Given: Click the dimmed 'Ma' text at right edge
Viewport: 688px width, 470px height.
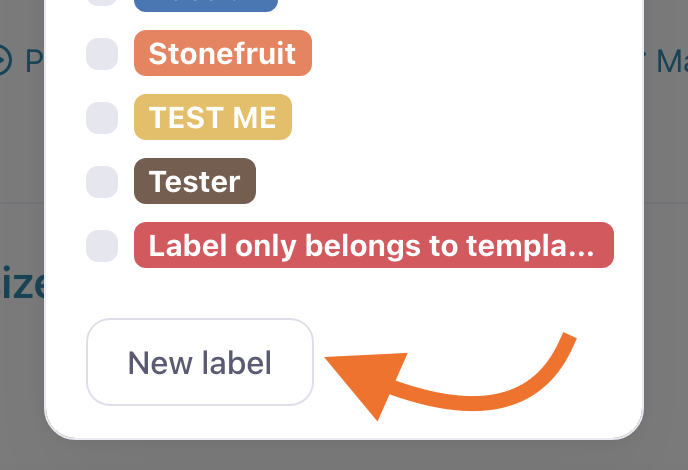Looking at the screenshot, I should point(672,61).
